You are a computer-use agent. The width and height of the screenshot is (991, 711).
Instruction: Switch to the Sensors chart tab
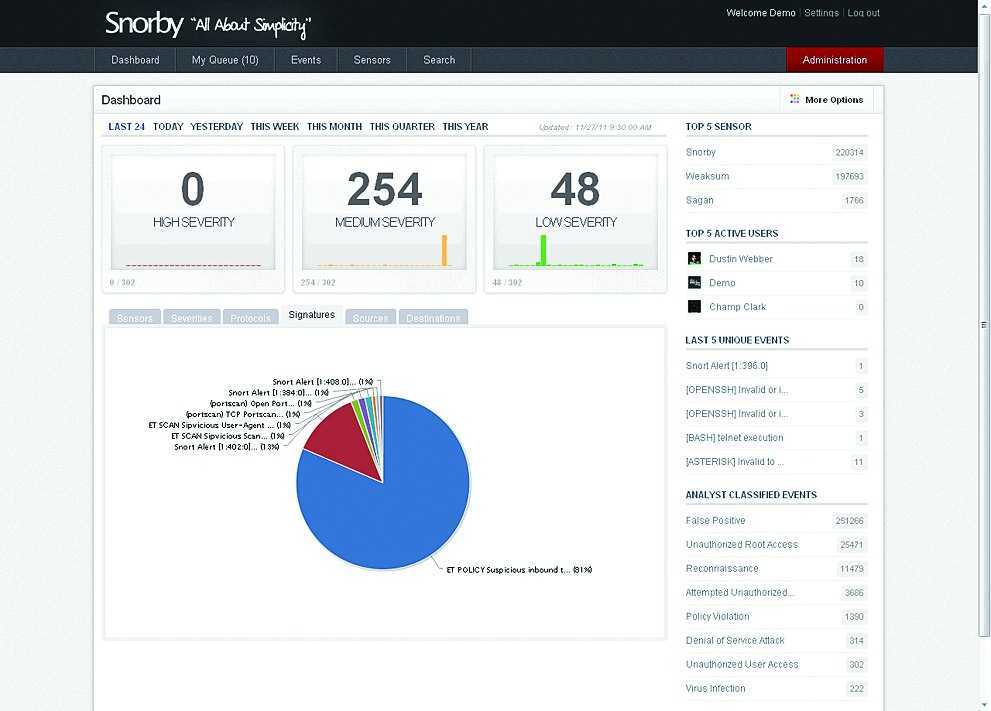point(134,318)
